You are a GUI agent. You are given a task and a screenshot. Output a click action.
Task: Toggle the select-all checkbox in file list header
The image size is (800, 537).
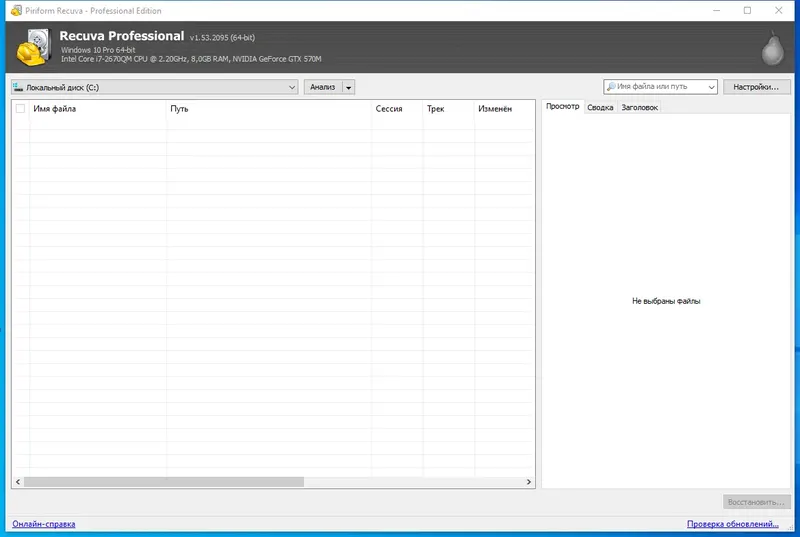click(x=20, y=109)
